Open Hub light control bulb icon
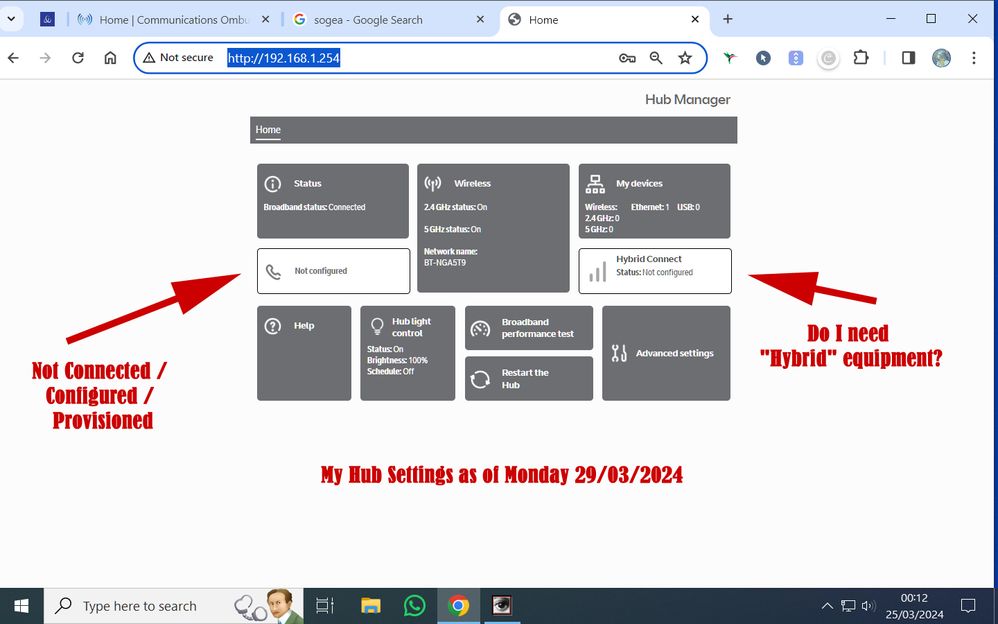The height and width of the screenshot is (624, 998). tap(377, 326)
